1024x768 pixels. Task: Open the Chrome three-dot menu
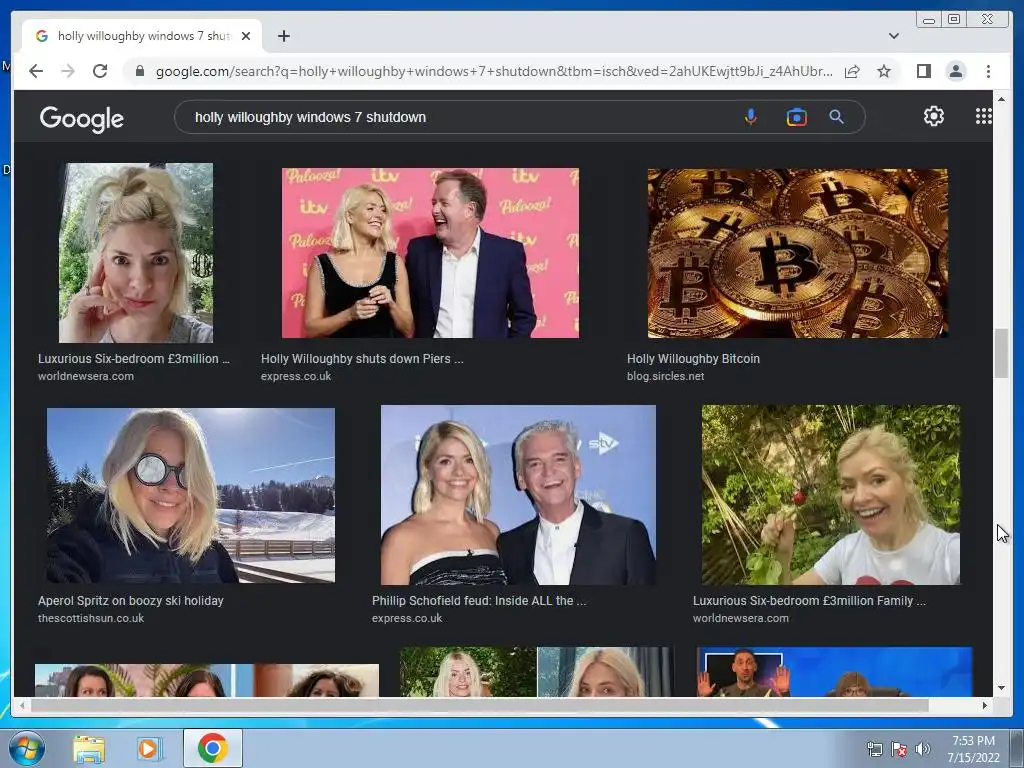(988, 71)
